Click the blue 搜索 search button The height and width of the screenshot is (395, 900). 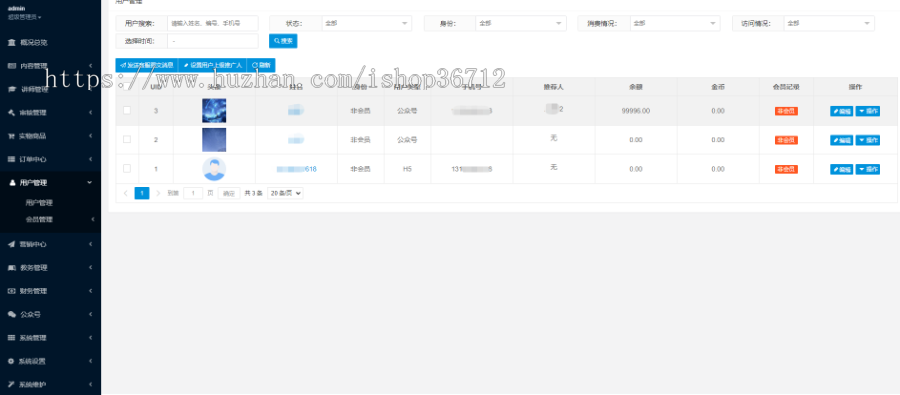[x=283, y=41]
